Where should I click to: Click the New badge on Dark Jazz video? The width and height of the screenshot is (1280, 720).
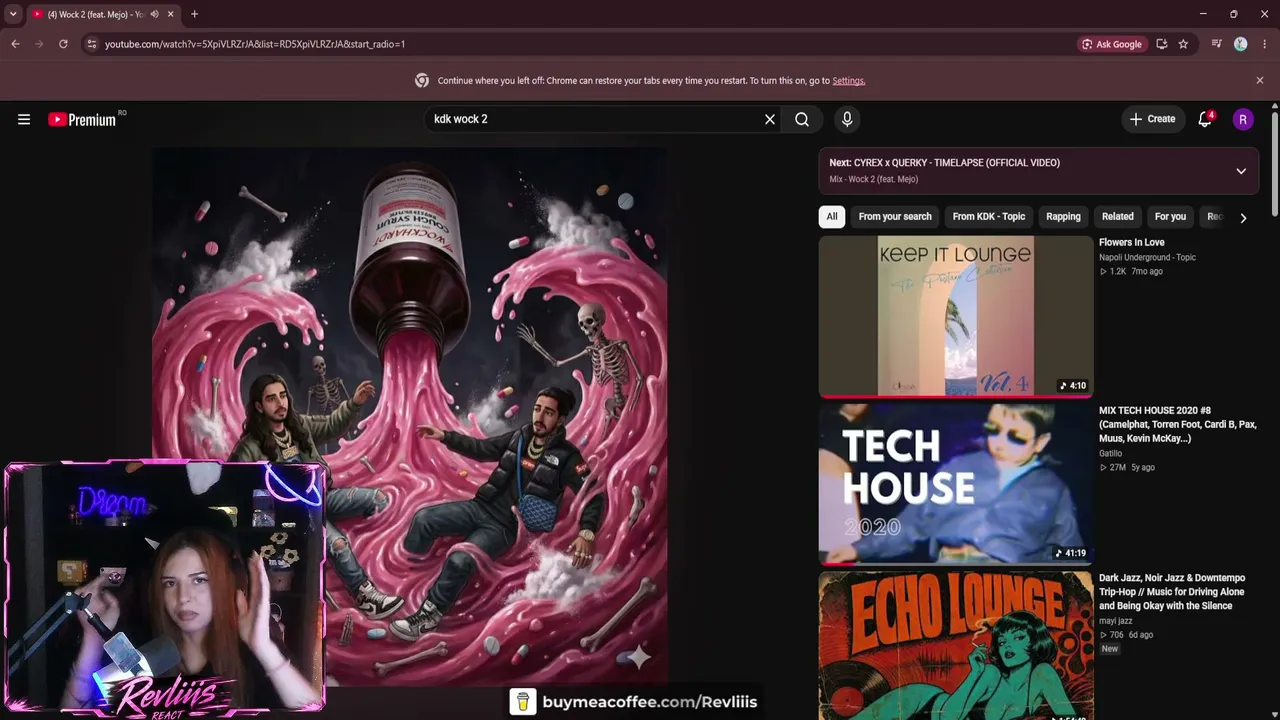[x=1110, y=649]
